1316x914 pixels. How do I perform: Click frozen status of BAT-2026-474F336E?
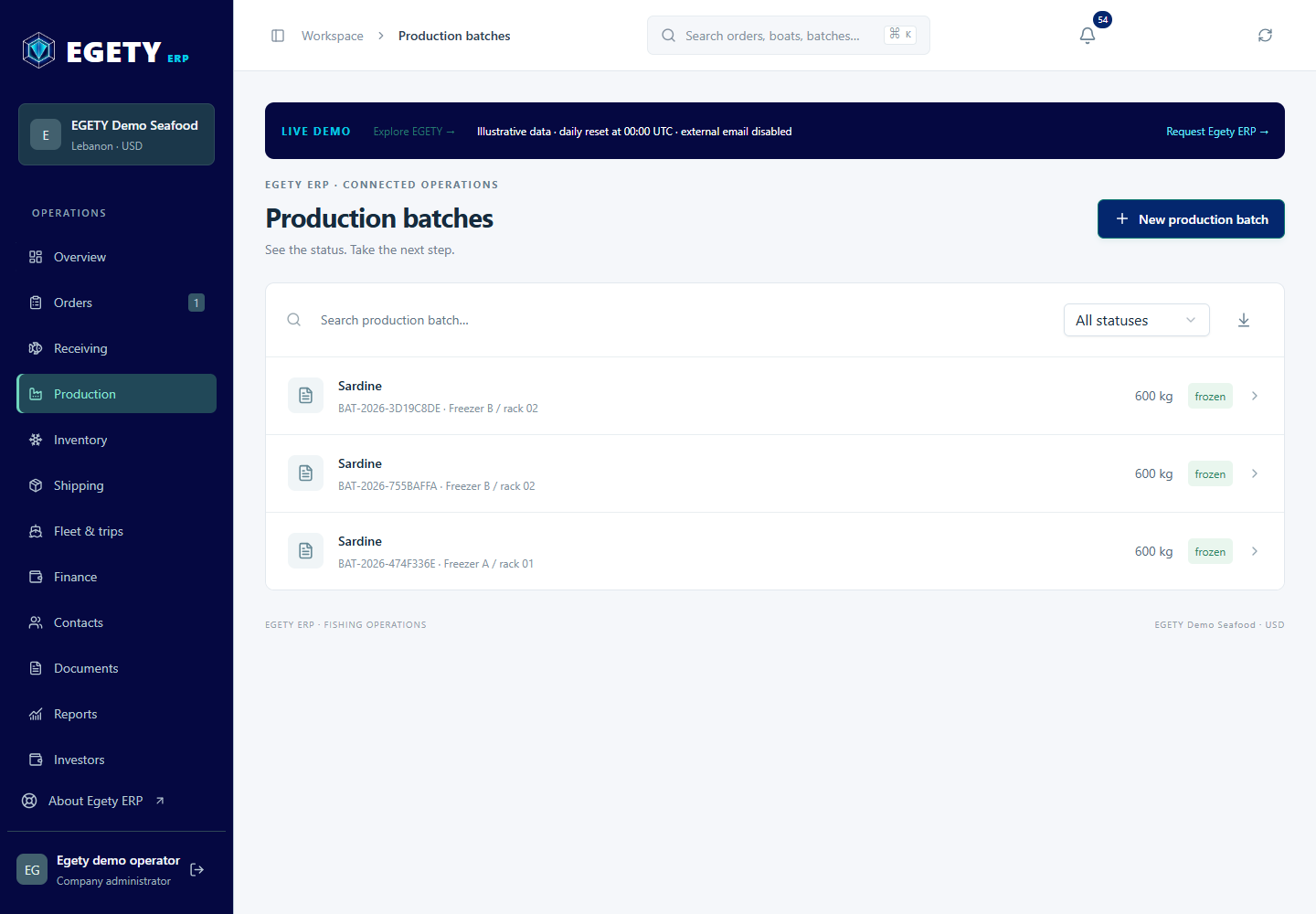1210,551
